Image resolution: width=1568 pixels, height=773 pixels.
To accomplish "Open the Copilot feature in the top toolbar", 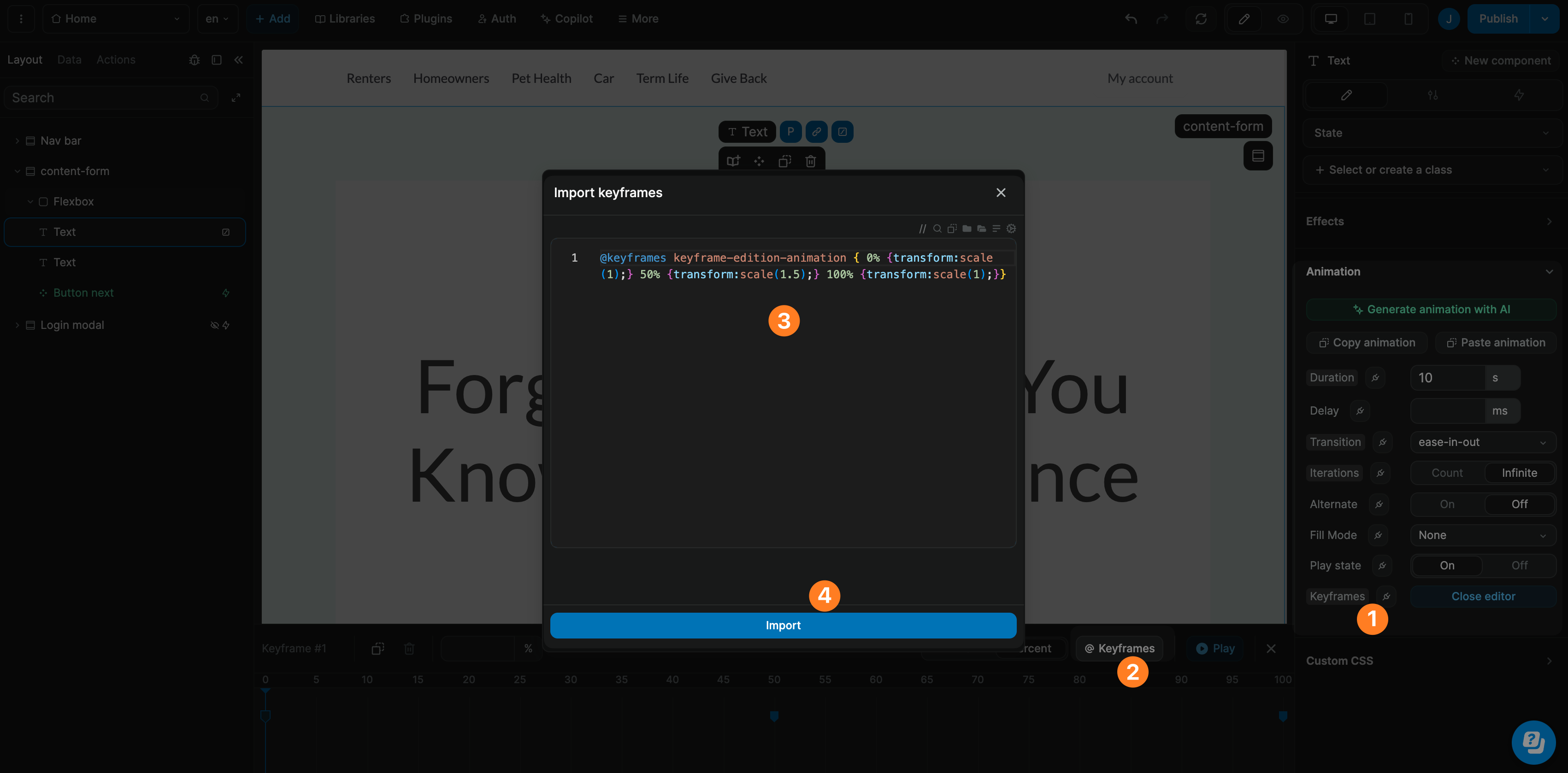I will coord(566,18).
